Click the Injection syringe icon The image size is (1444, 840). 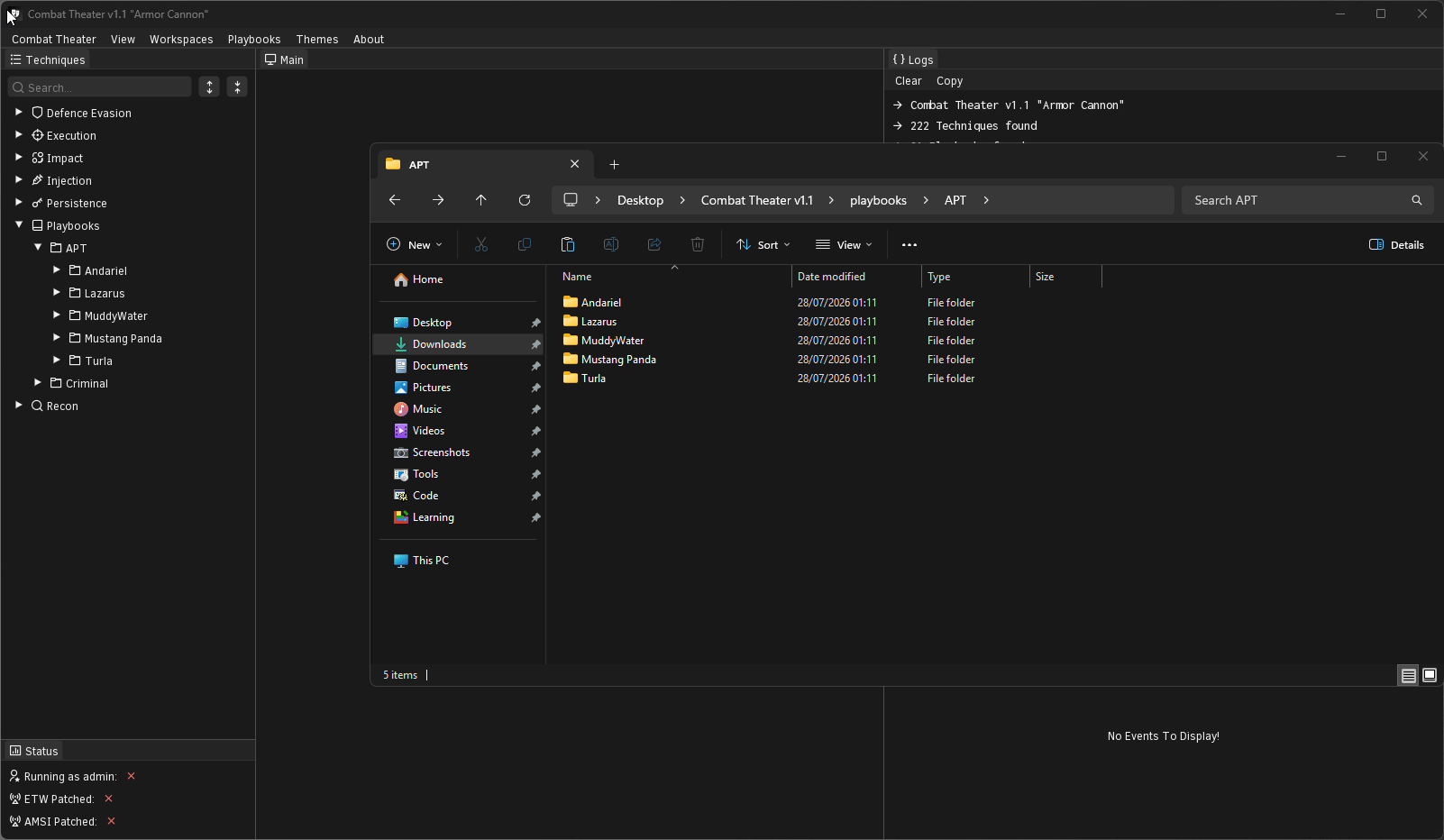(x=37, y=180)
